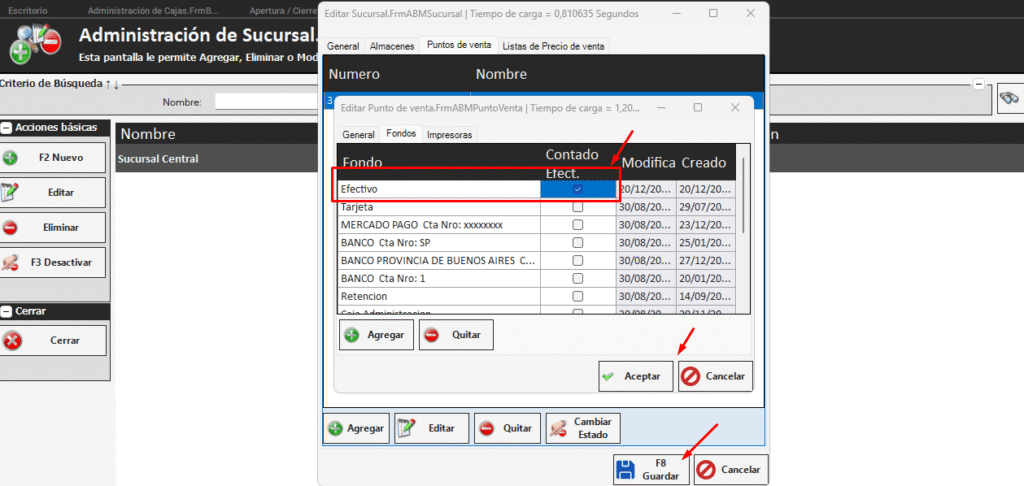Open the Listas de Precio de venta tab
This screenshot has height=486, width=1024.
tap(553, 46)
